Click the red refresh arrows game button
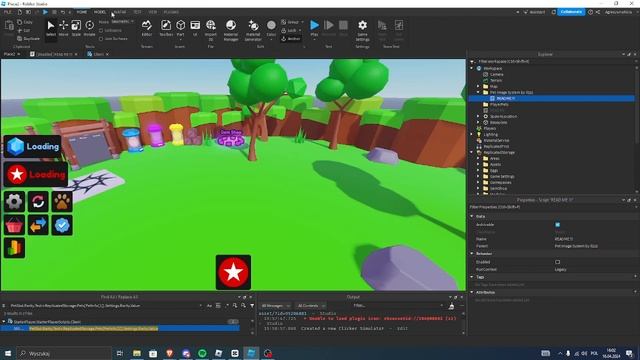This screenshot has width=640, height=360. click(38, 201)
